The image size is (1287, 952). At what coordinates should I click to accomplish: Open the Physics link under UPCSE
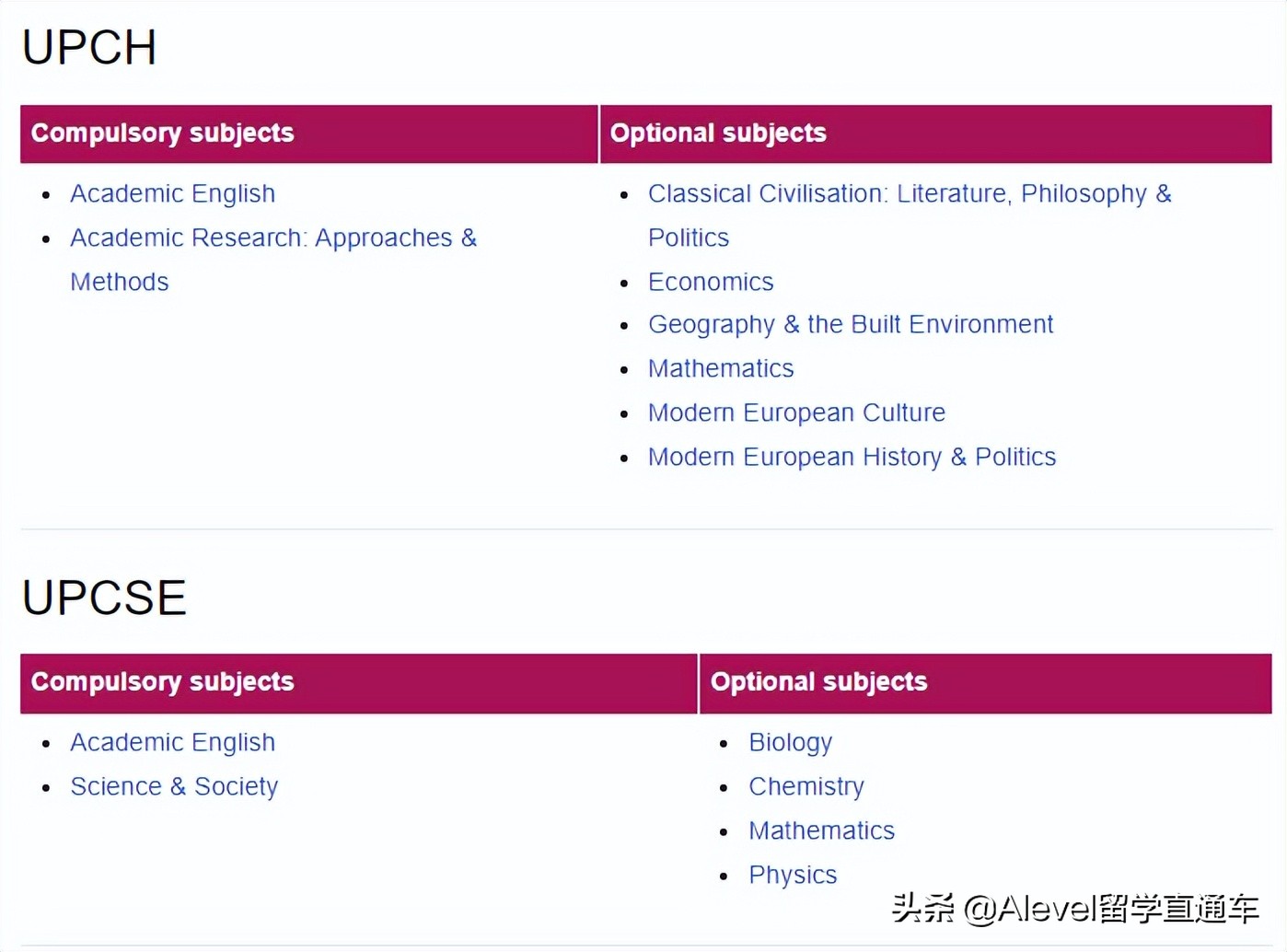(x=793, y=875)
